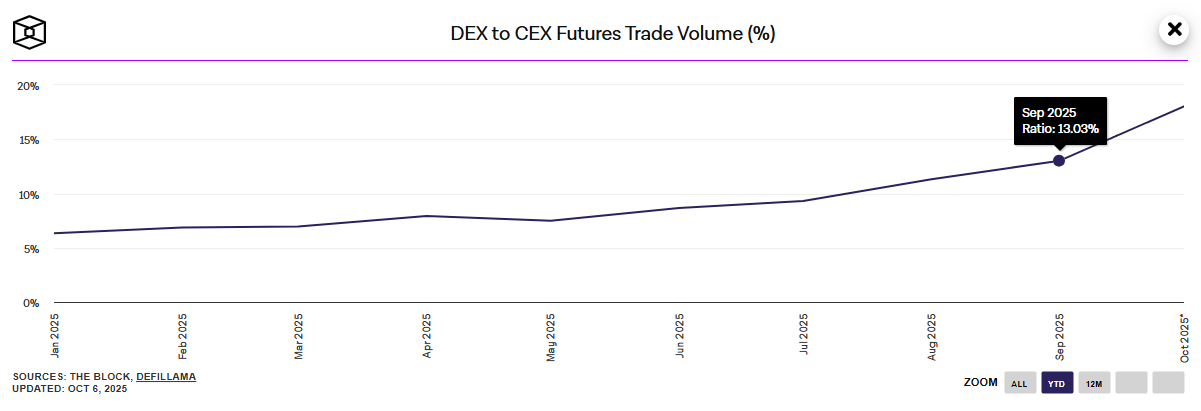Click The Block cube logo icon

tap(30, 31)
